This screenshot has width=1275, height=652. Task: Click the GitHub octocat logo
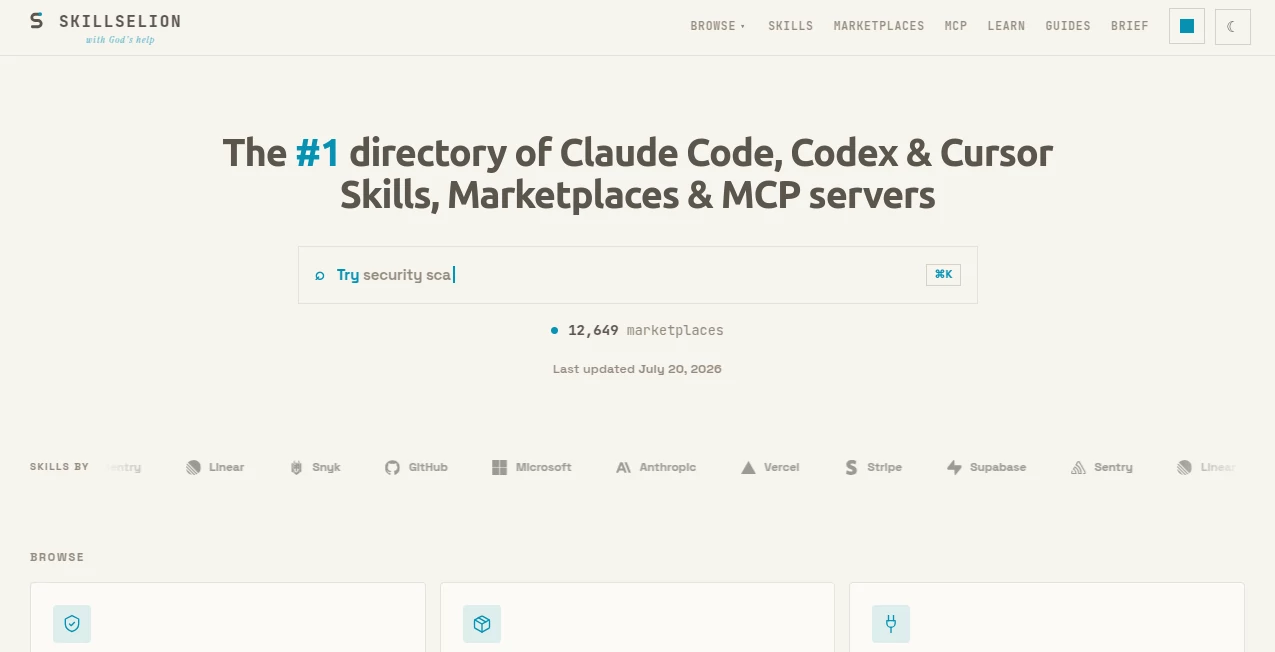[x=392, y=467]
